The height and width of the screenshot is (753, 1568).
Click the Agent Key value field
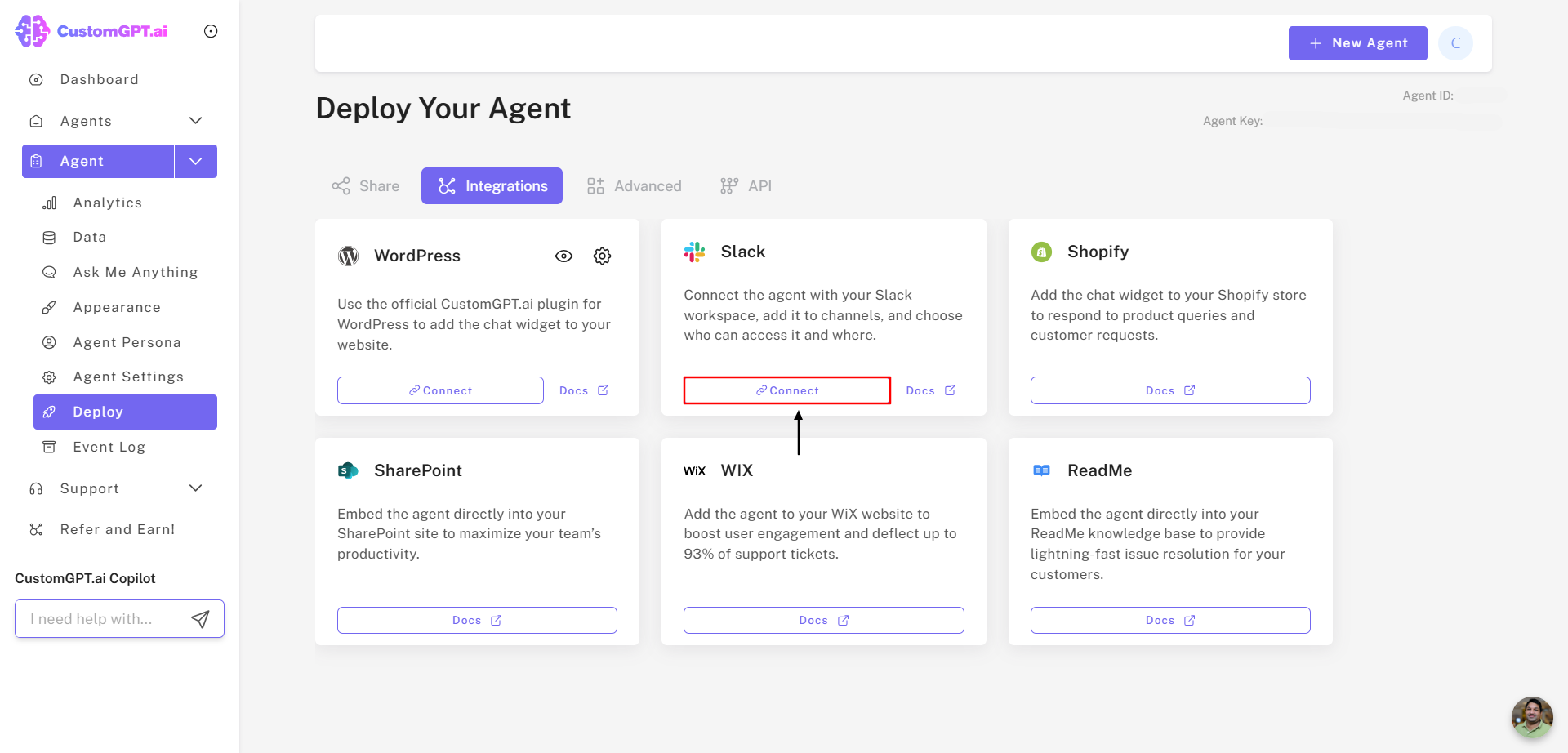[x=1384, y=121]
